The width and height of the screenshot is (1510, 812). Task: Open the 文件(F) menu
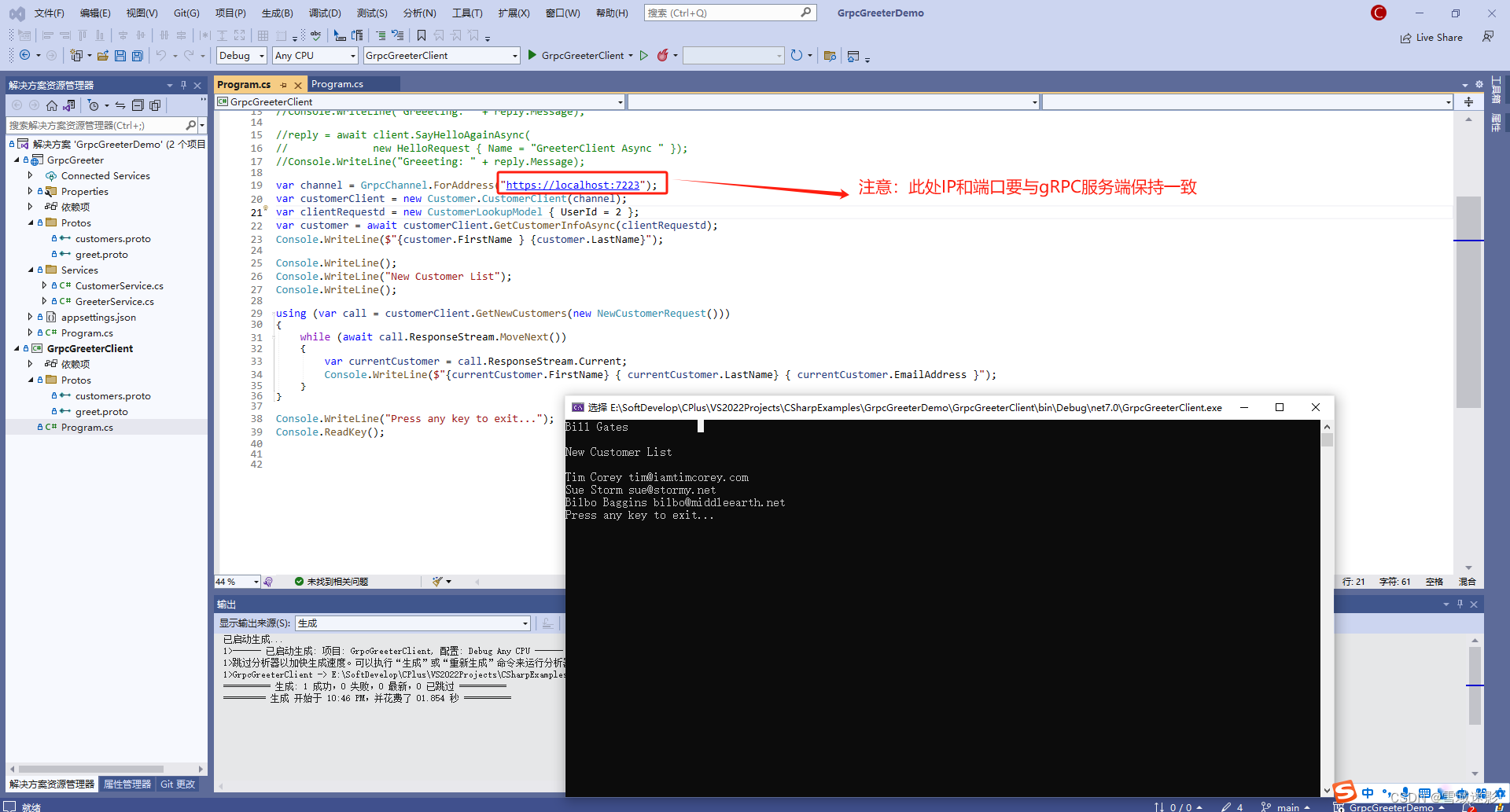[x=49, y=13]
